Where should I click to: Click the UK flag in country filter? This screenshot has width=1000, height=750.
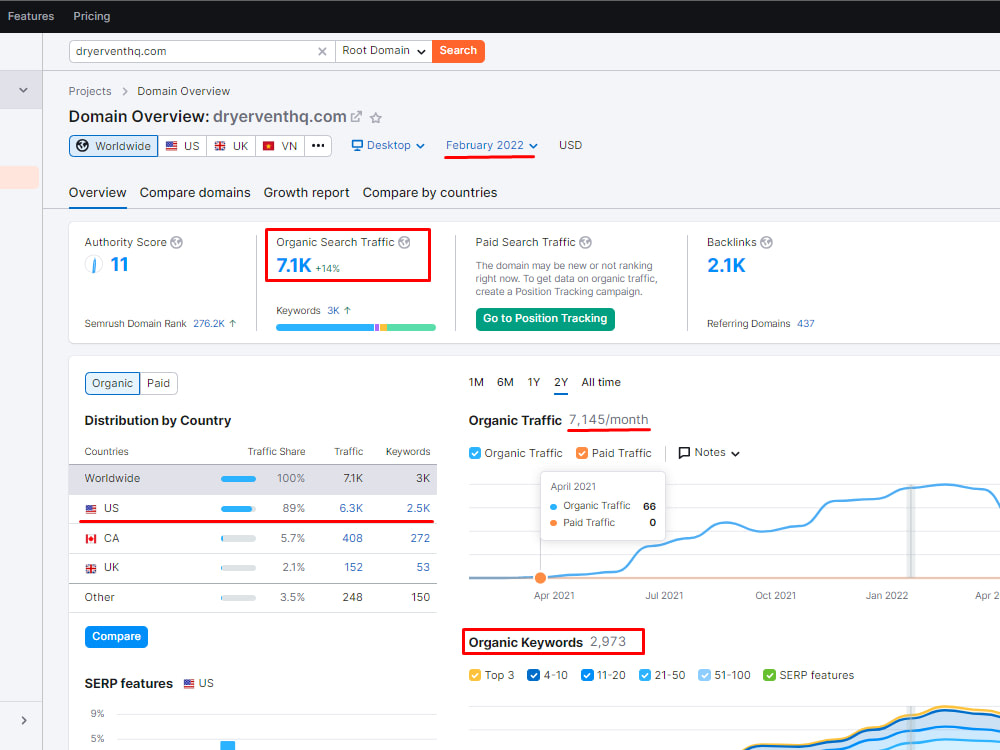[220, 146]
